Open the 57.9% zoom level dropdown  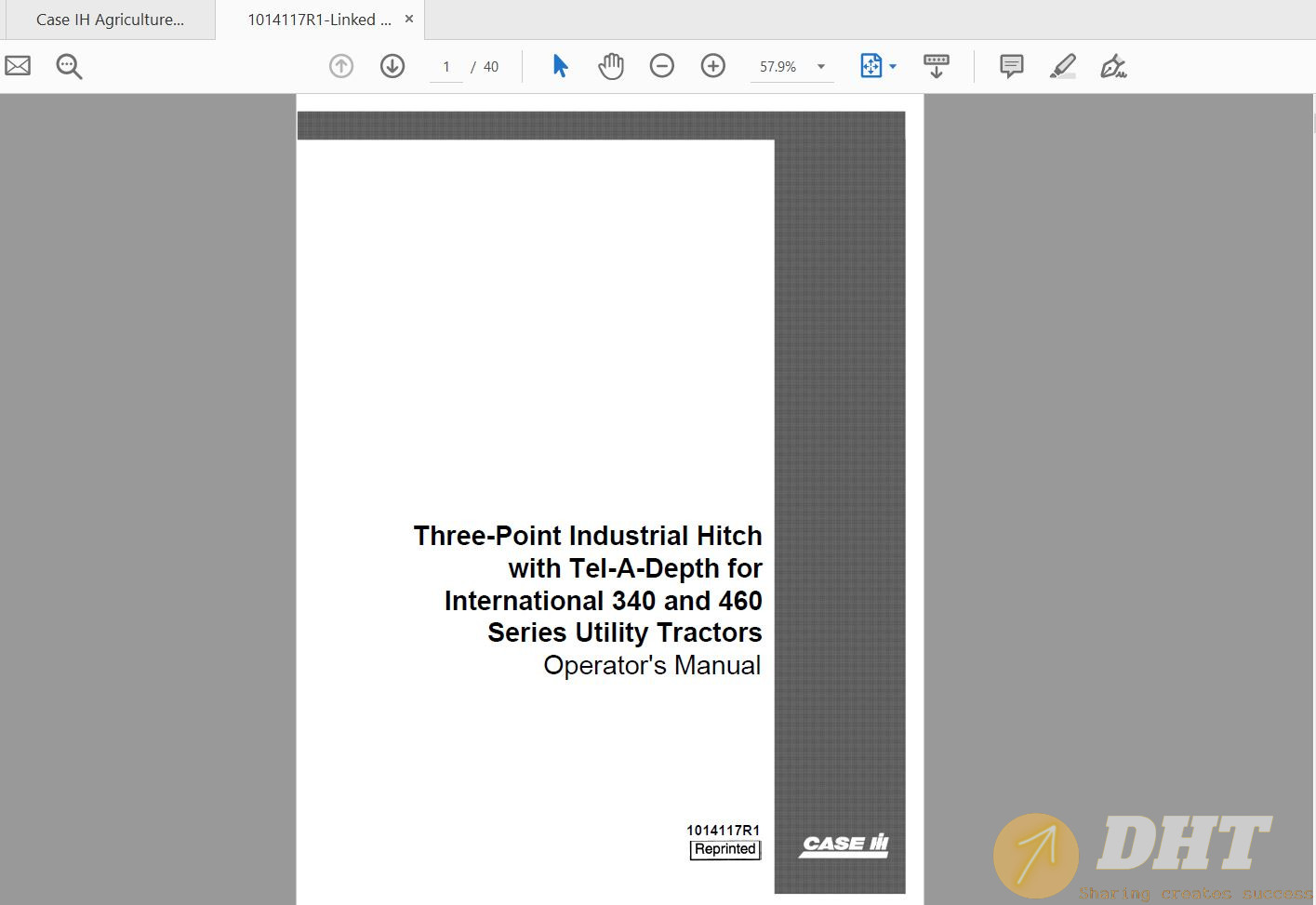tap(791, 67)
